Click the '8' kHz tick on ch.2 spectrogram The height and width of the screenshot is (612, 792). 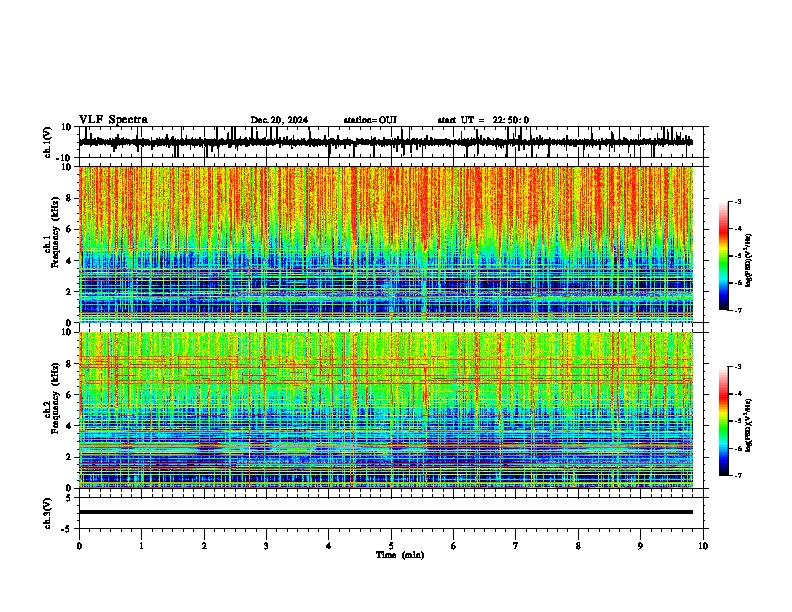coord(69,364)
